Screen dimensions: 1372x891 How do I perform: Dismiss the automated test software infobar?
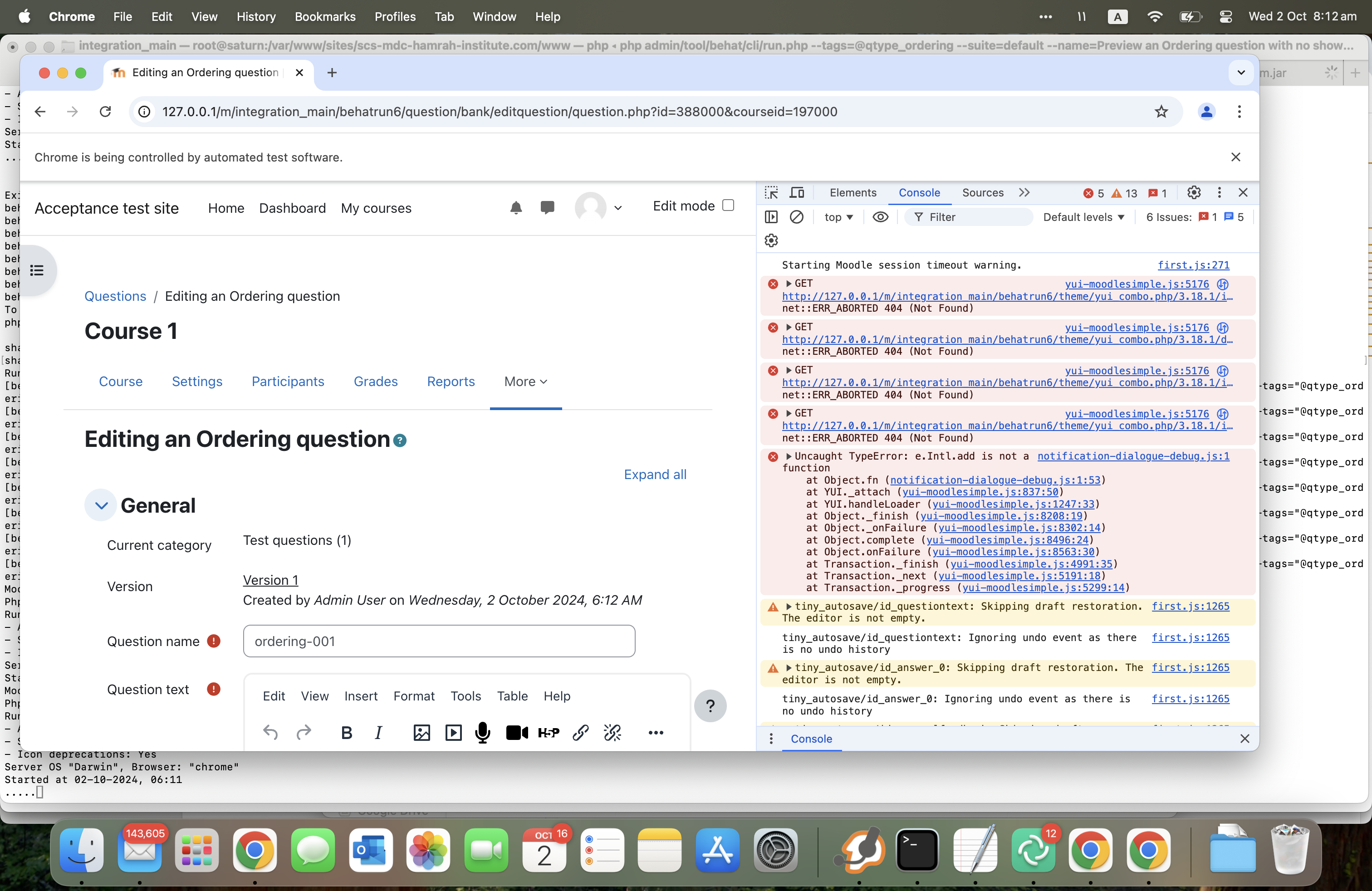coord(1235,157)
